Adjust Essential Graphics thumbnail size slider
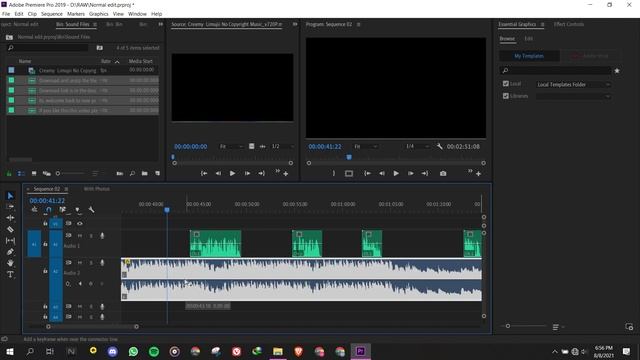Screen dimensions: 640x360 coord(508,326)
